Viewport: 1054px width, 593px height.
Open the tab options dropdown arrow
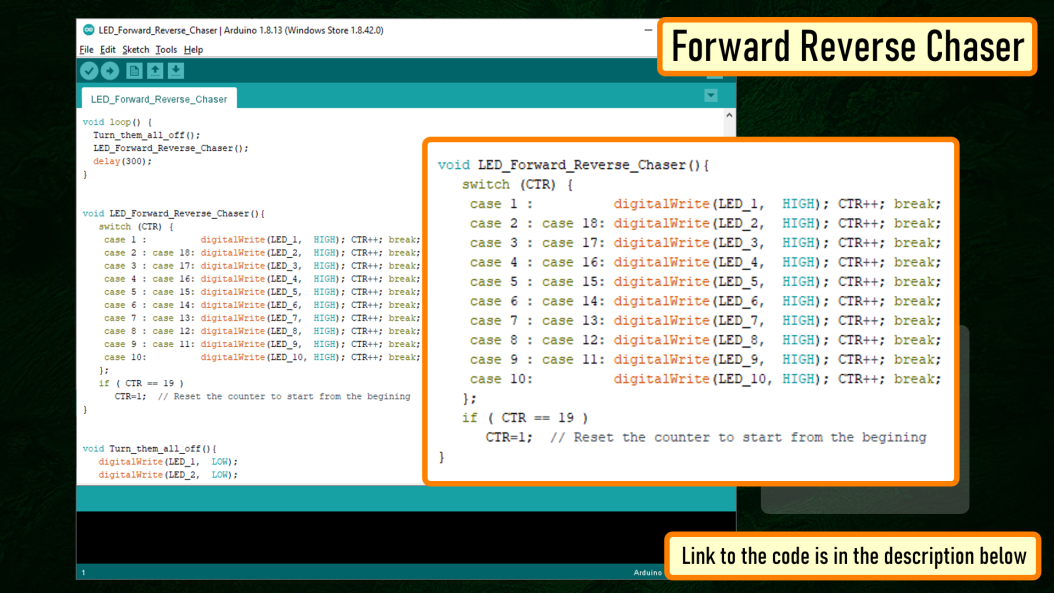pos(711,95)
